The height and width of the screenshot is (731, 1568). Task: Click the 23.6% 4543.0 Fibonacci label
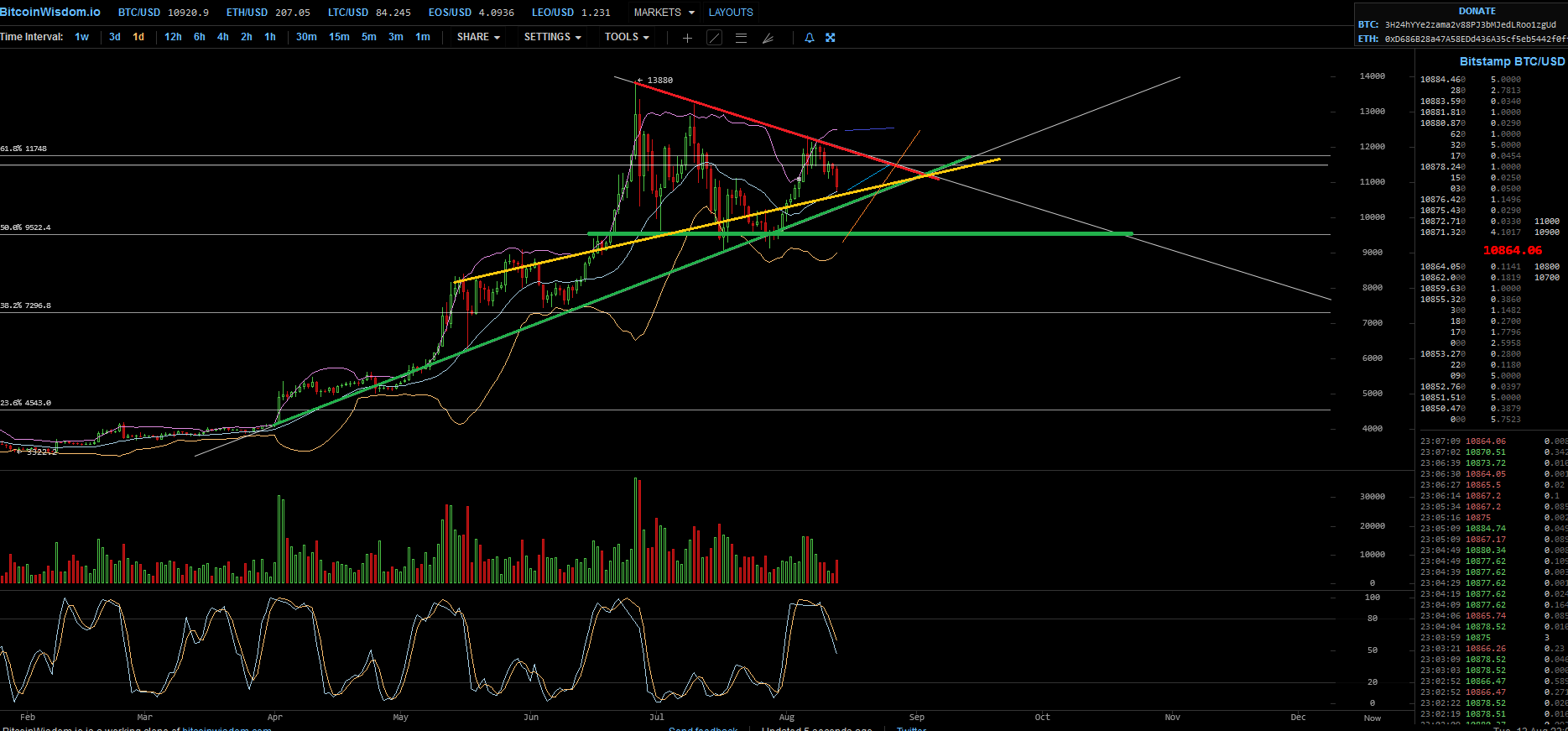click(25, 403)
